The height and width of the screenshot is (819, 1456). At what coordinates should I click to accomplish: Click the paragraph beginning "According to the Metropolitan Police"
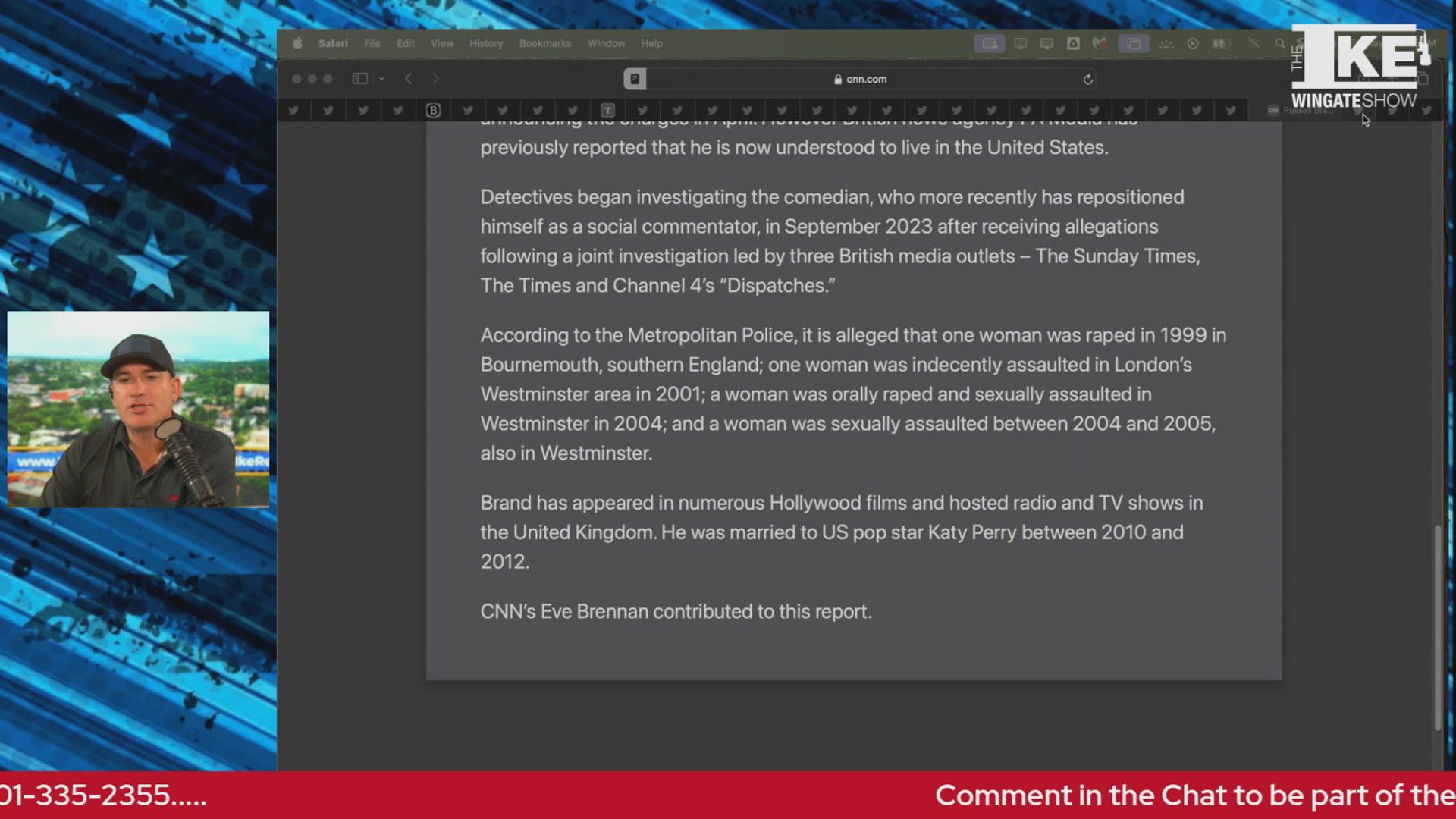[853, 394]
